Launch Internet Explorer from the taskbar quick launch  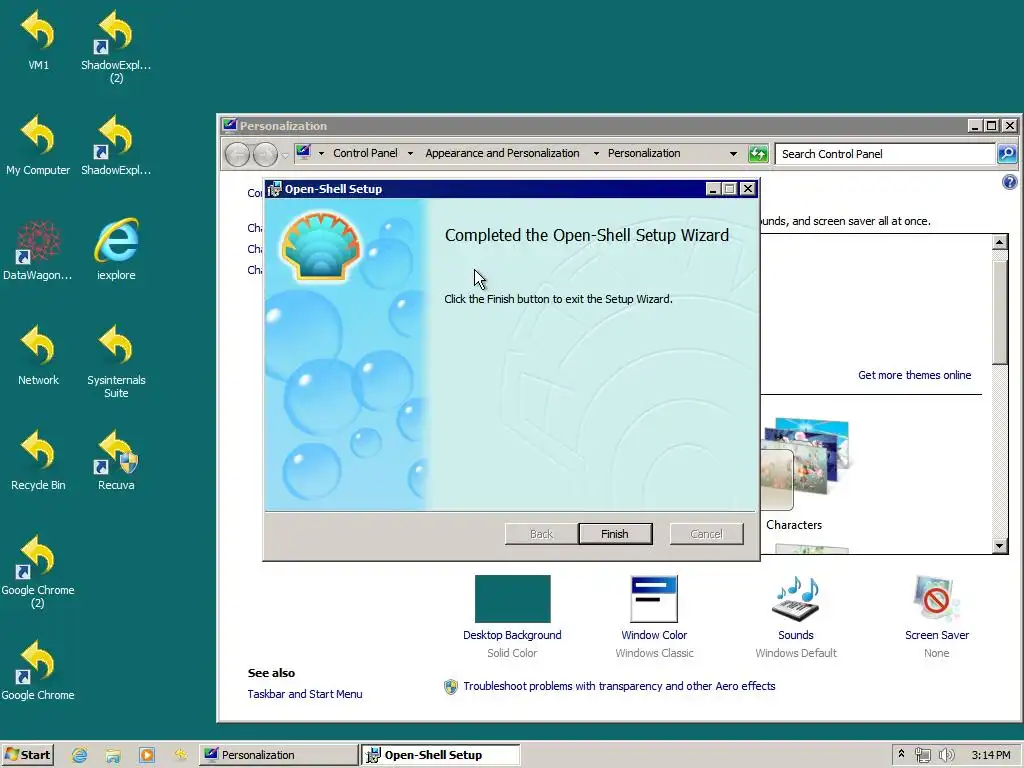80,755
